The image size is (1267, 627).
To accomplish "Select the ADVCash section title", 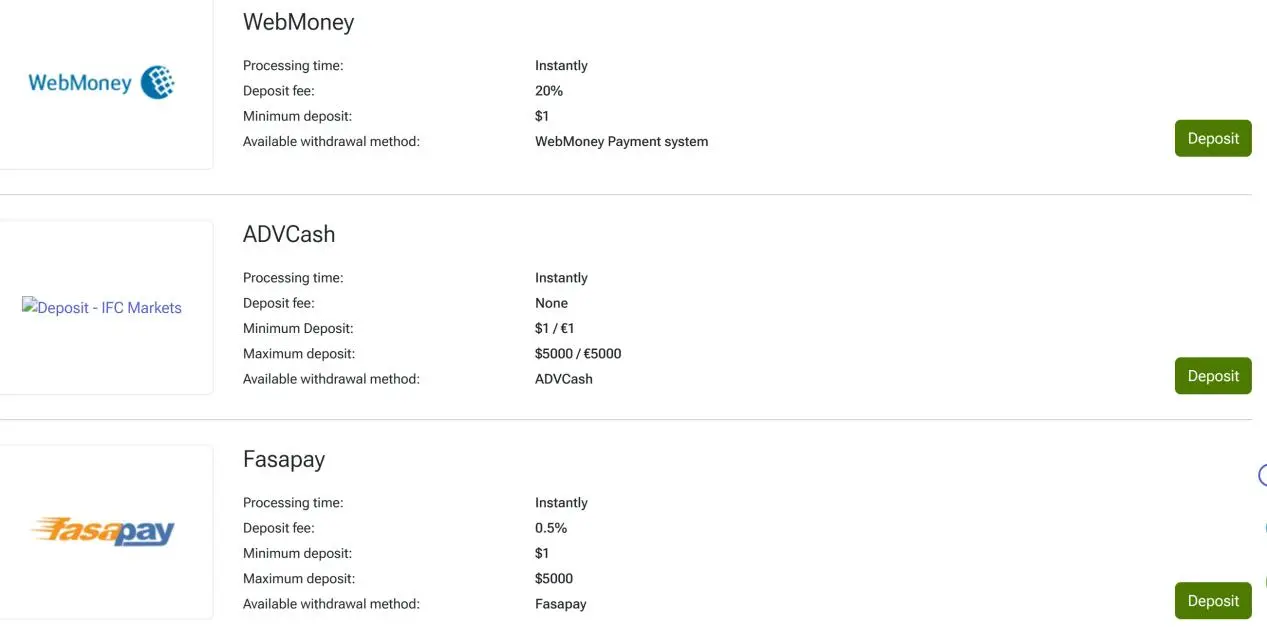I will (289, 234).
